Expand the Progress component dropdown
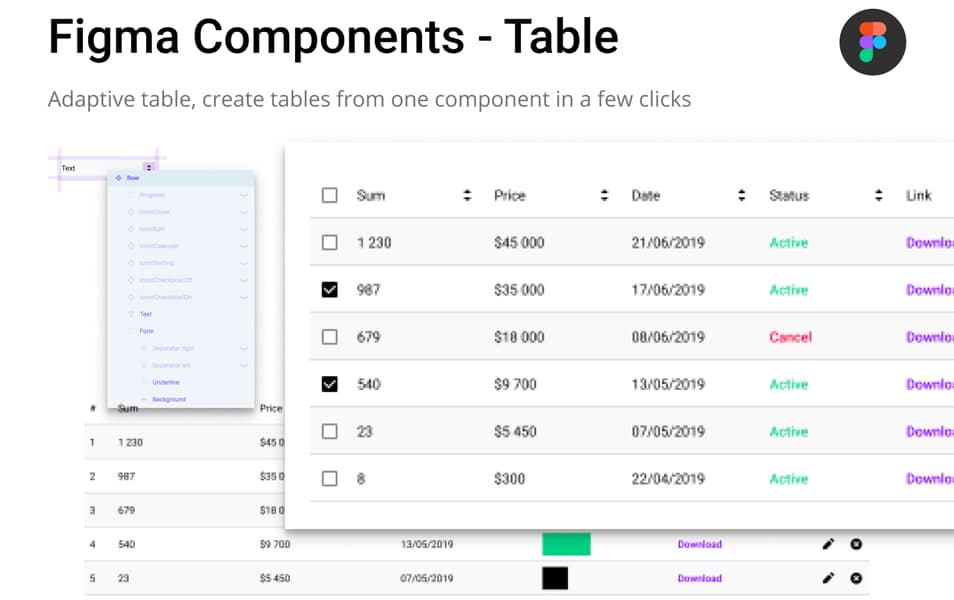This screenshot has height=600, width=954. pyautogui.click(x=243, y=194)
